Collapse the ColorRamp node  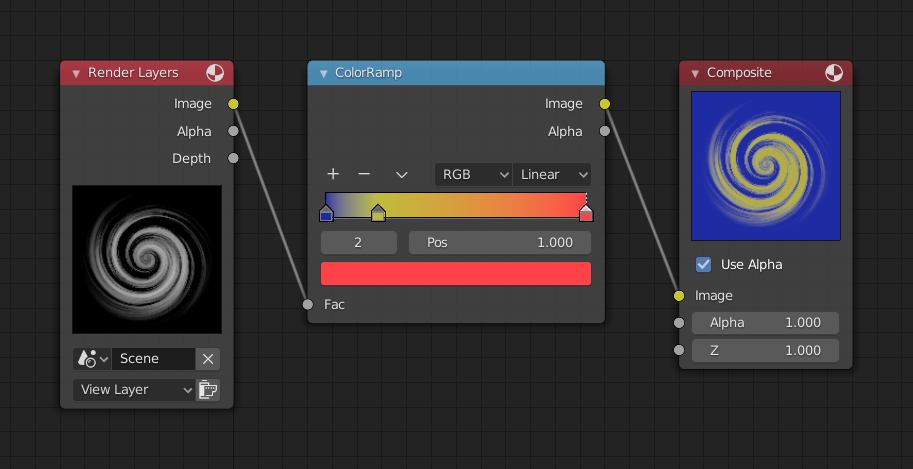[x=323, y=73]
